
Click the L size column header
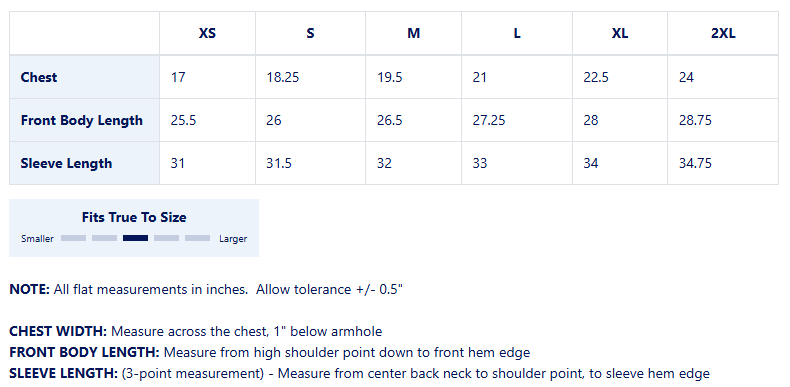tap(517, 33)
